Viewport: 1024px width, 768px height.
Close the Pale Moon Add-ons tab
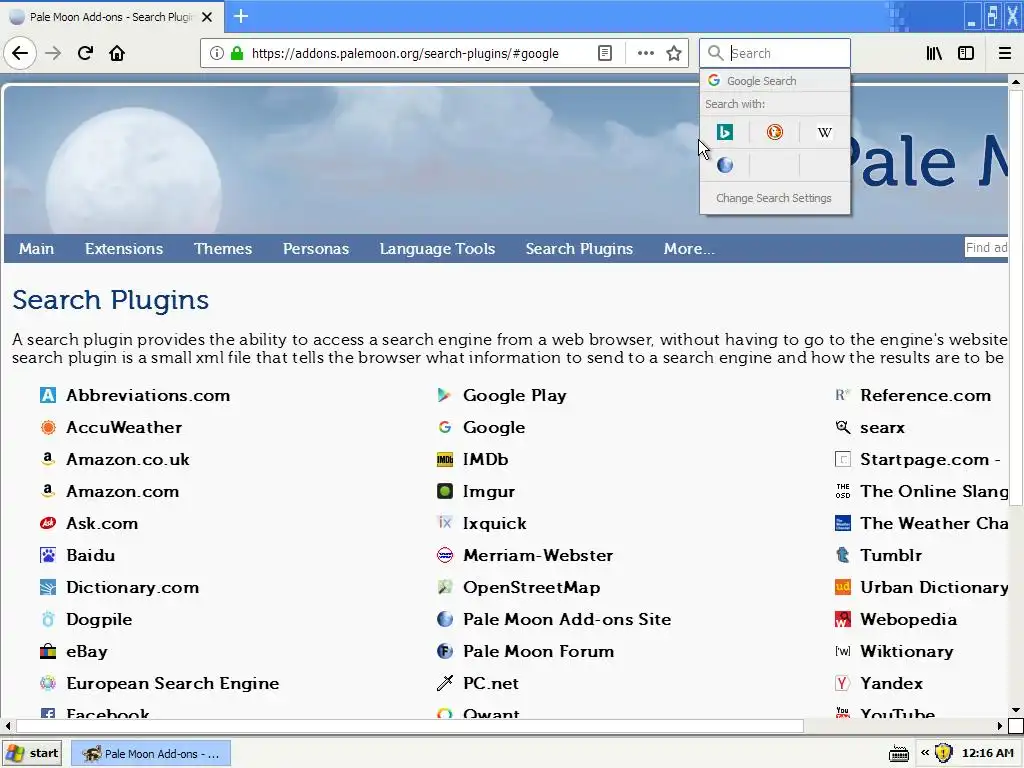[x=207, y=17]
